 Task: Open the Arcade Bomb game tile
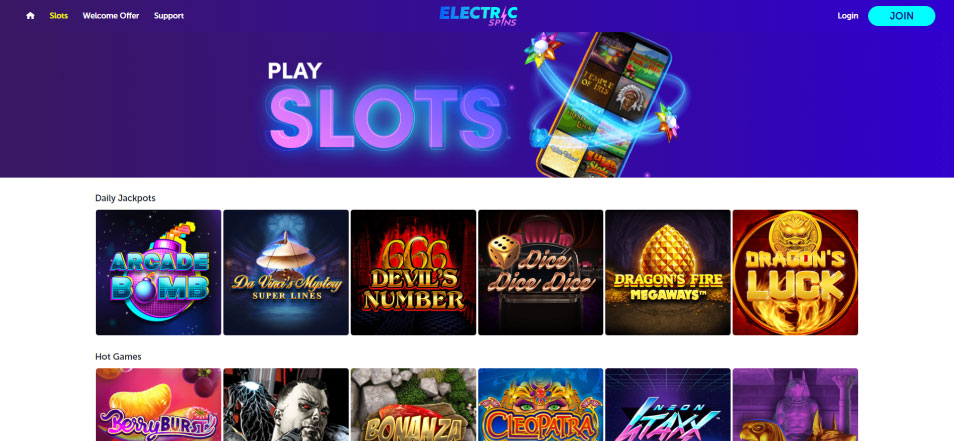click(158, 273)
